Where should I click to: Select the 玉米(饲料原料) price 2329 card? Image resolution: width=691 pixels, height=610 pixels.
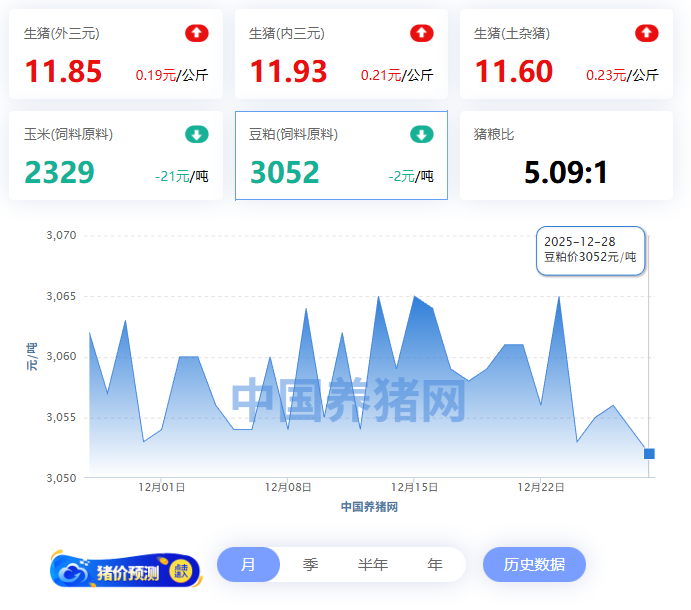point(115,155)
